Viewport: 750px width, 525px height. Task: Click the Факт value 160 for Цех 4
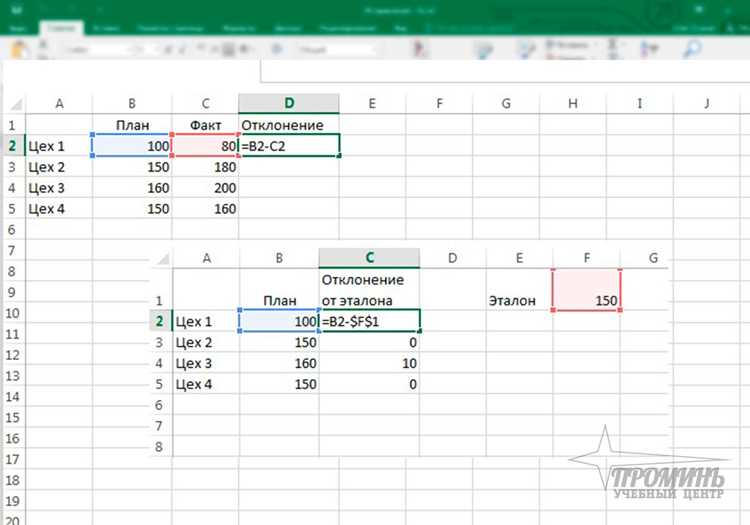(x=205, y=209)
